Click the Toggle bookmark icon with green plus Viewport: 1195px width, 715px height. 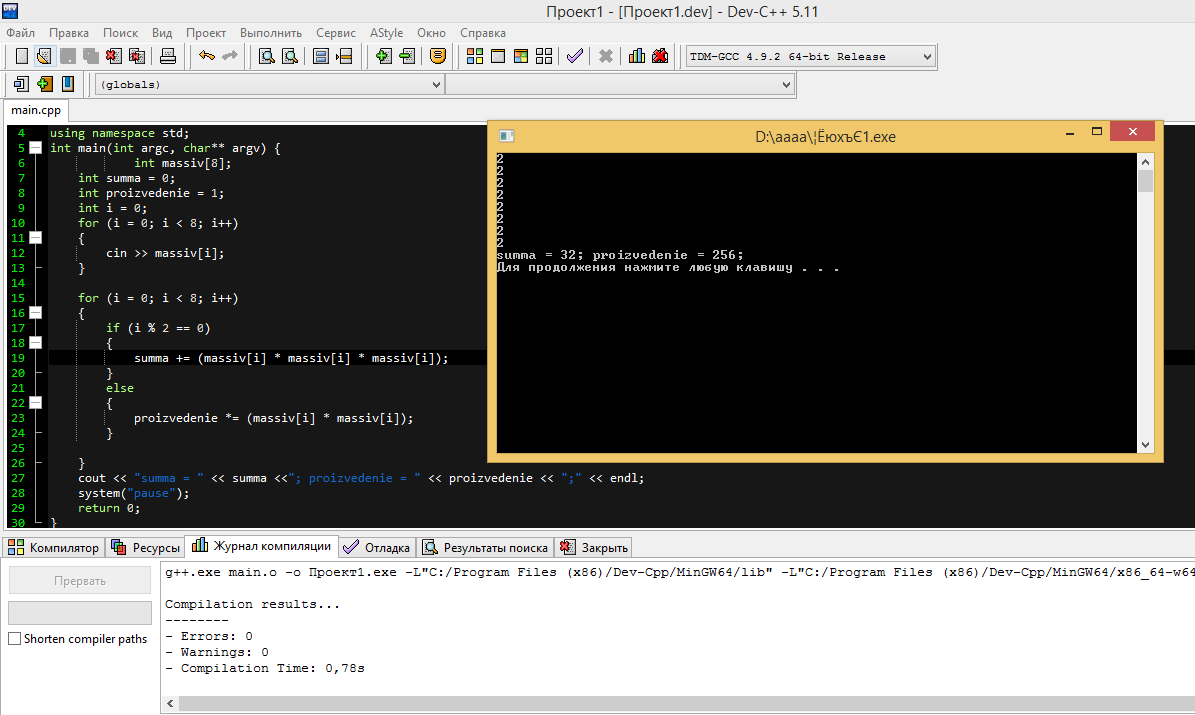click(45, 84)
